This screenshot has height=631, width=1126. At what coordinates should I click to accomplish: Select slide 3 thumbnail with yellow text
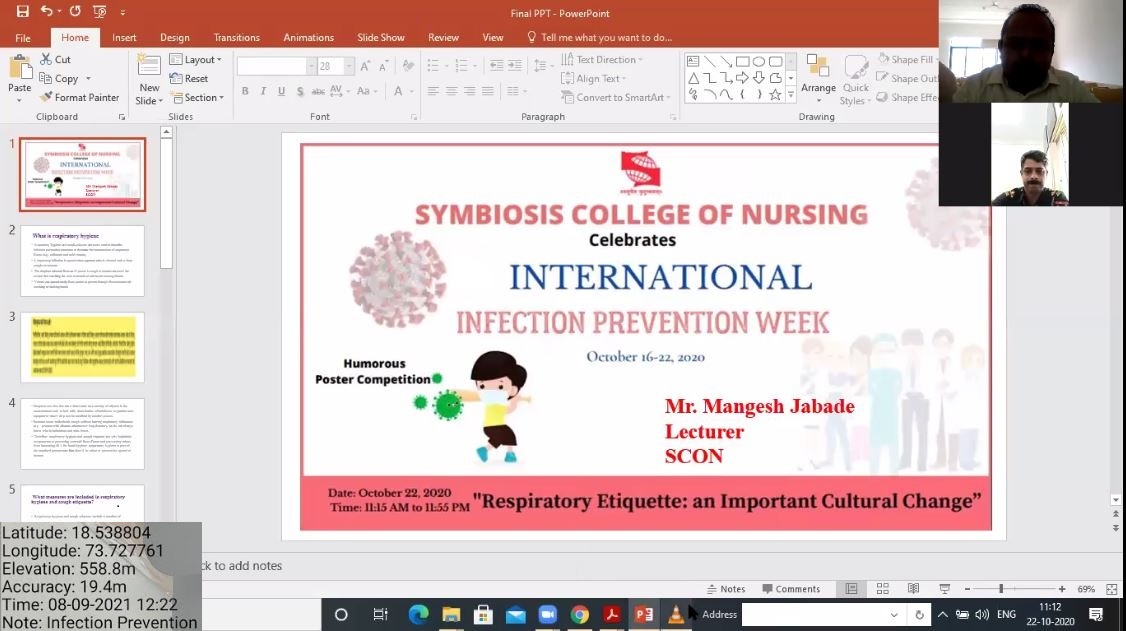pos(82,347)
